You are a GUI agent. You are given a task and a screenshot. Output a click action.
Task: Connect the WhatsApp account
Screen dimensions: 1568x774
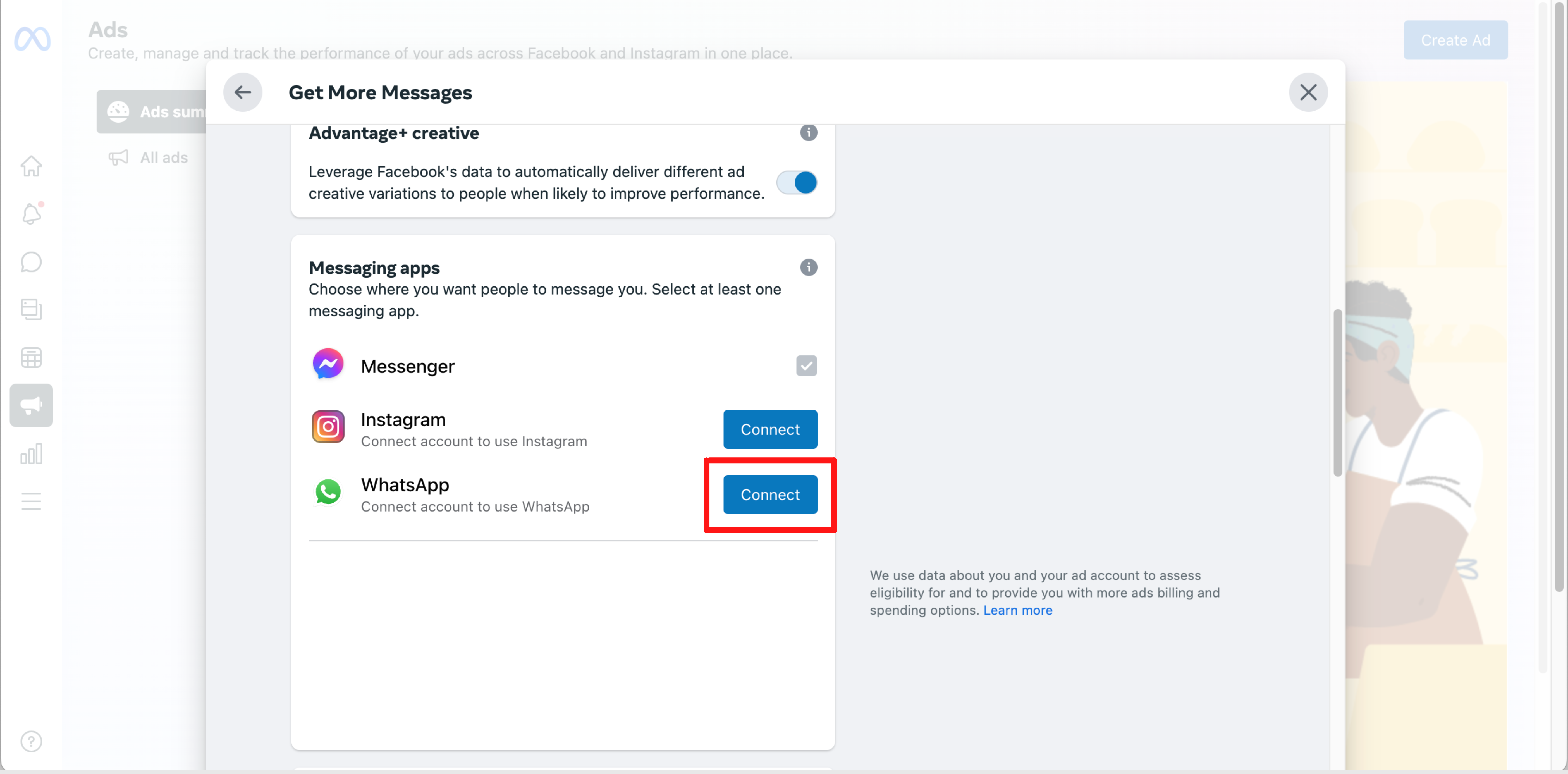pos(770,494)
